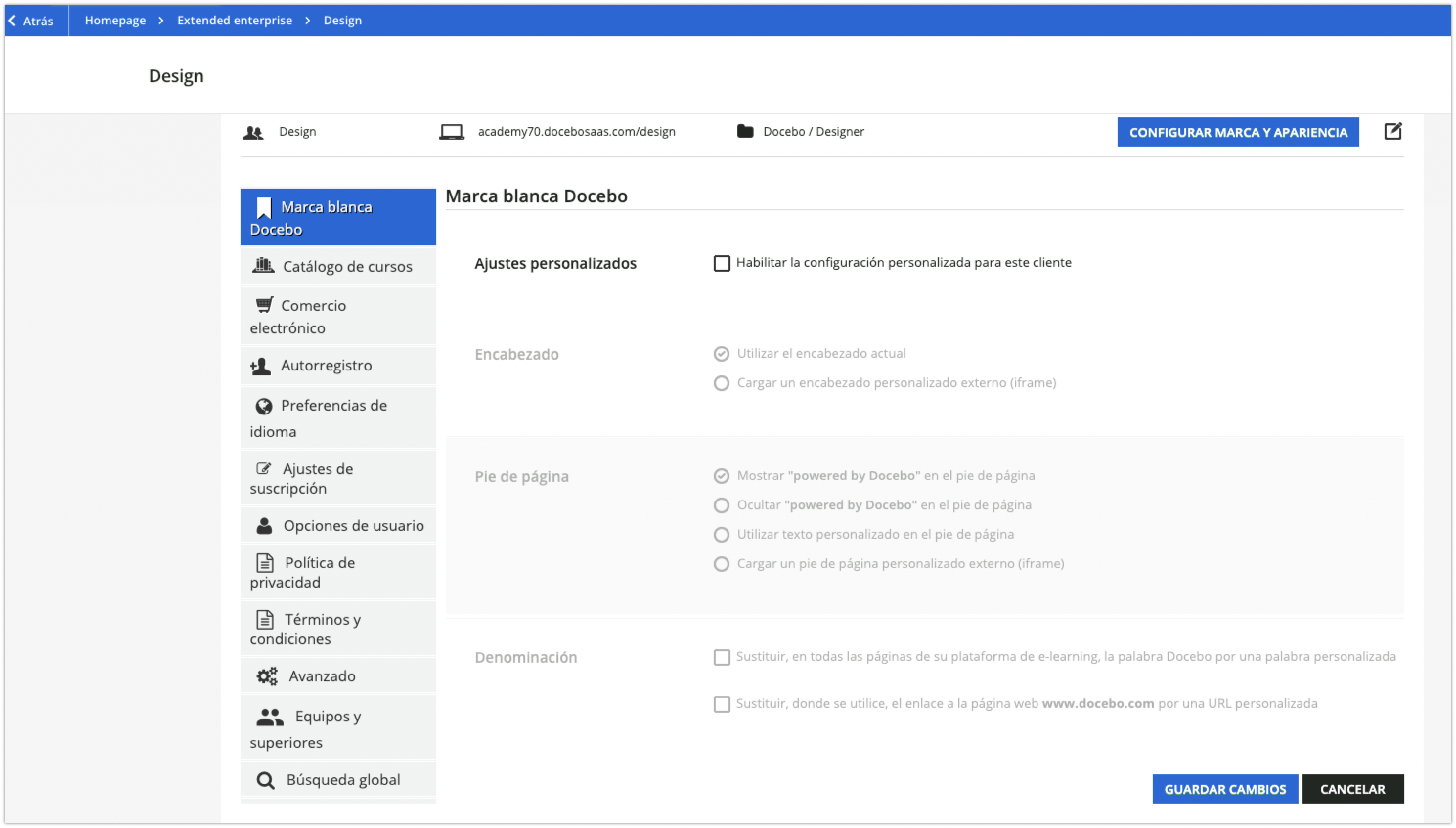The width and height of the screenshot is (1456, 828).
Task: Click the Guardar cambios button
Action: click(1225, 789)
